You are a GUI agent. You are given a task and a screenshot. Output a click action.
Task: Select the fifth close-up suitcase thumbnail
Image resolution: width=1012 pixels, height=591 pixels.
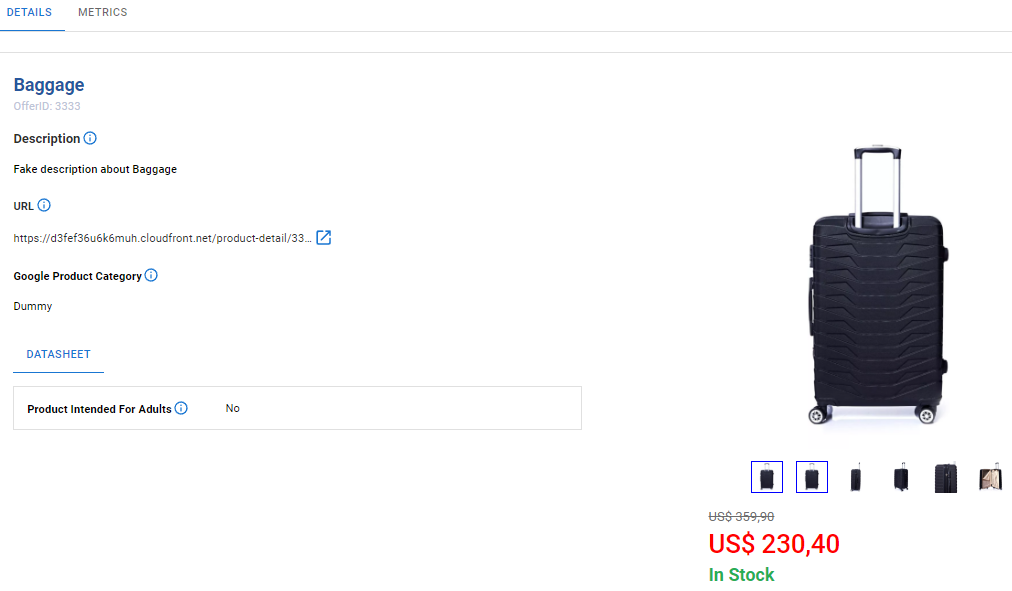point(946,477)
